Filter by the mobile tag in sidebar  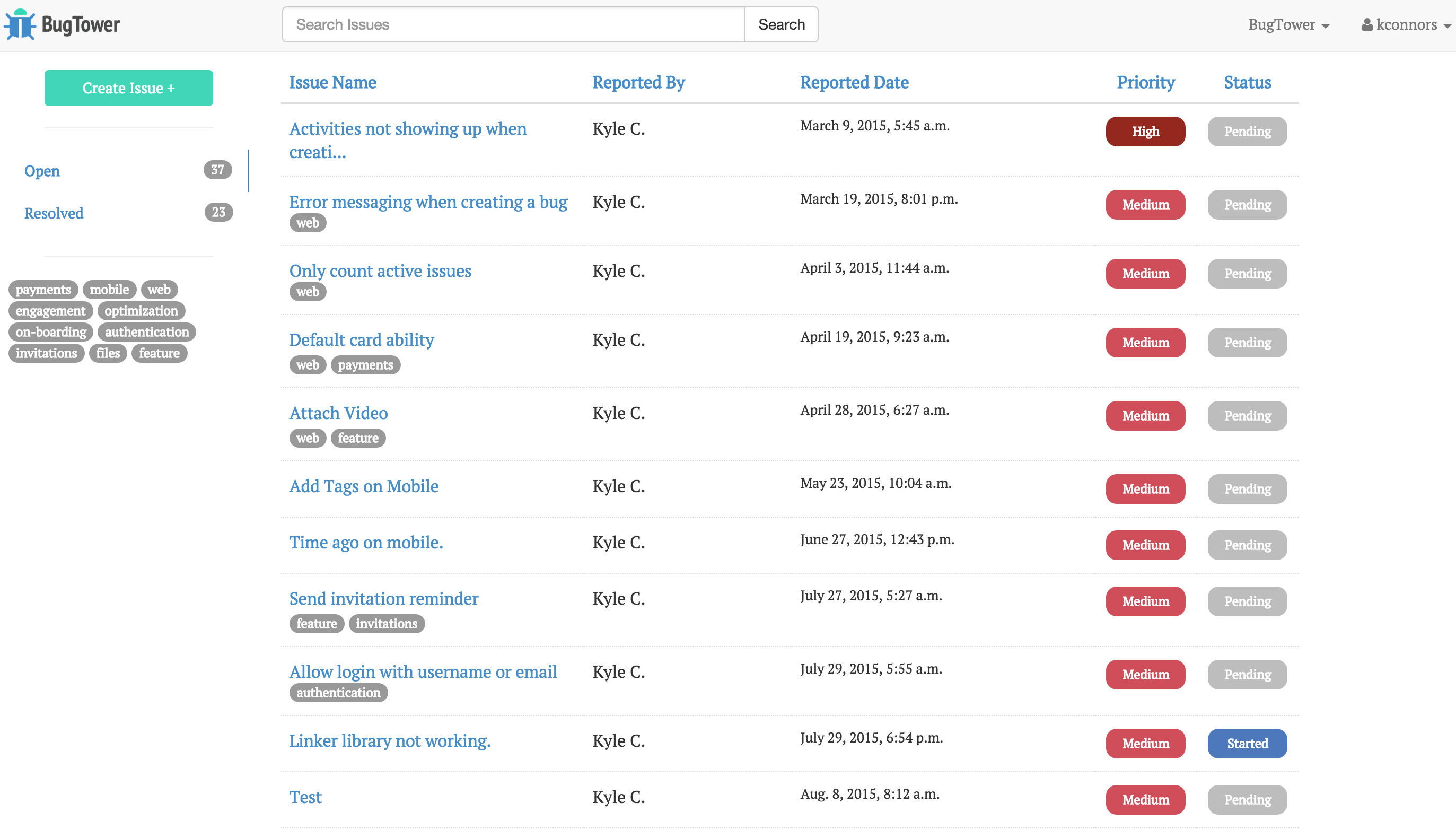pos(109,290)
